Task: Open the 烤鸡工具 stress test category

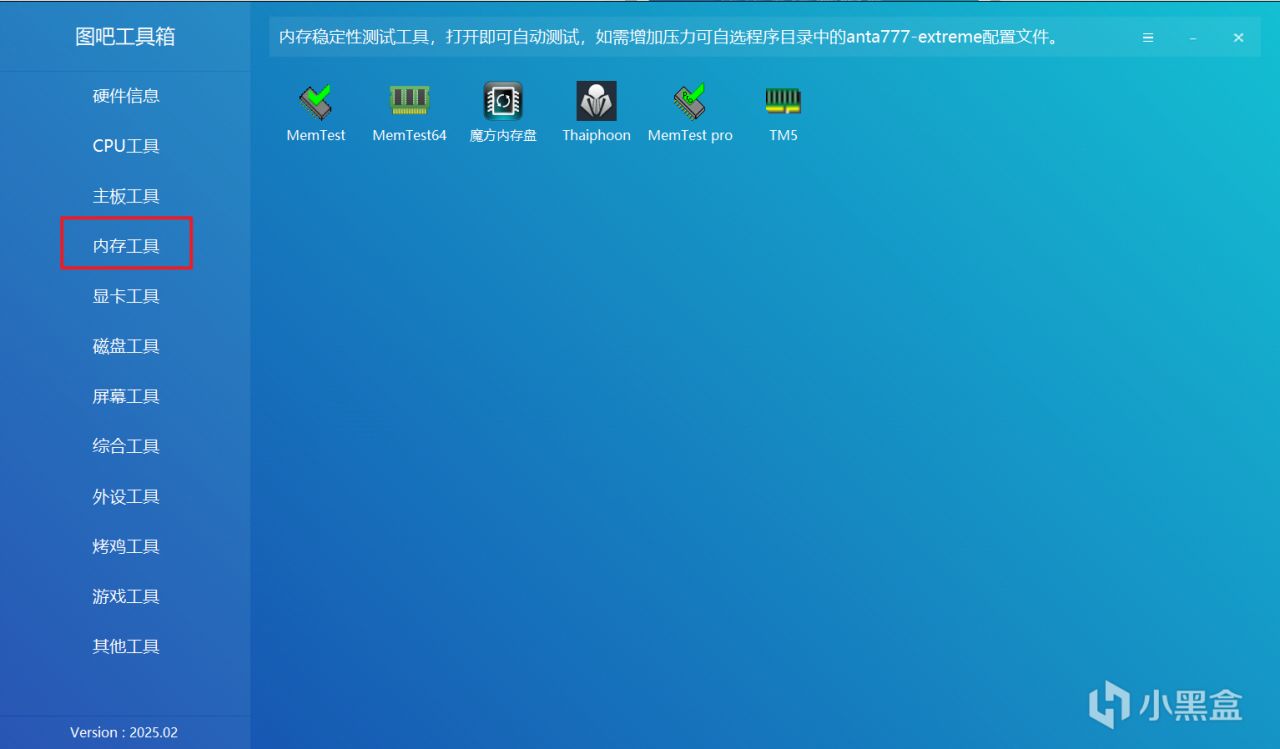Action: pos(126,546)
